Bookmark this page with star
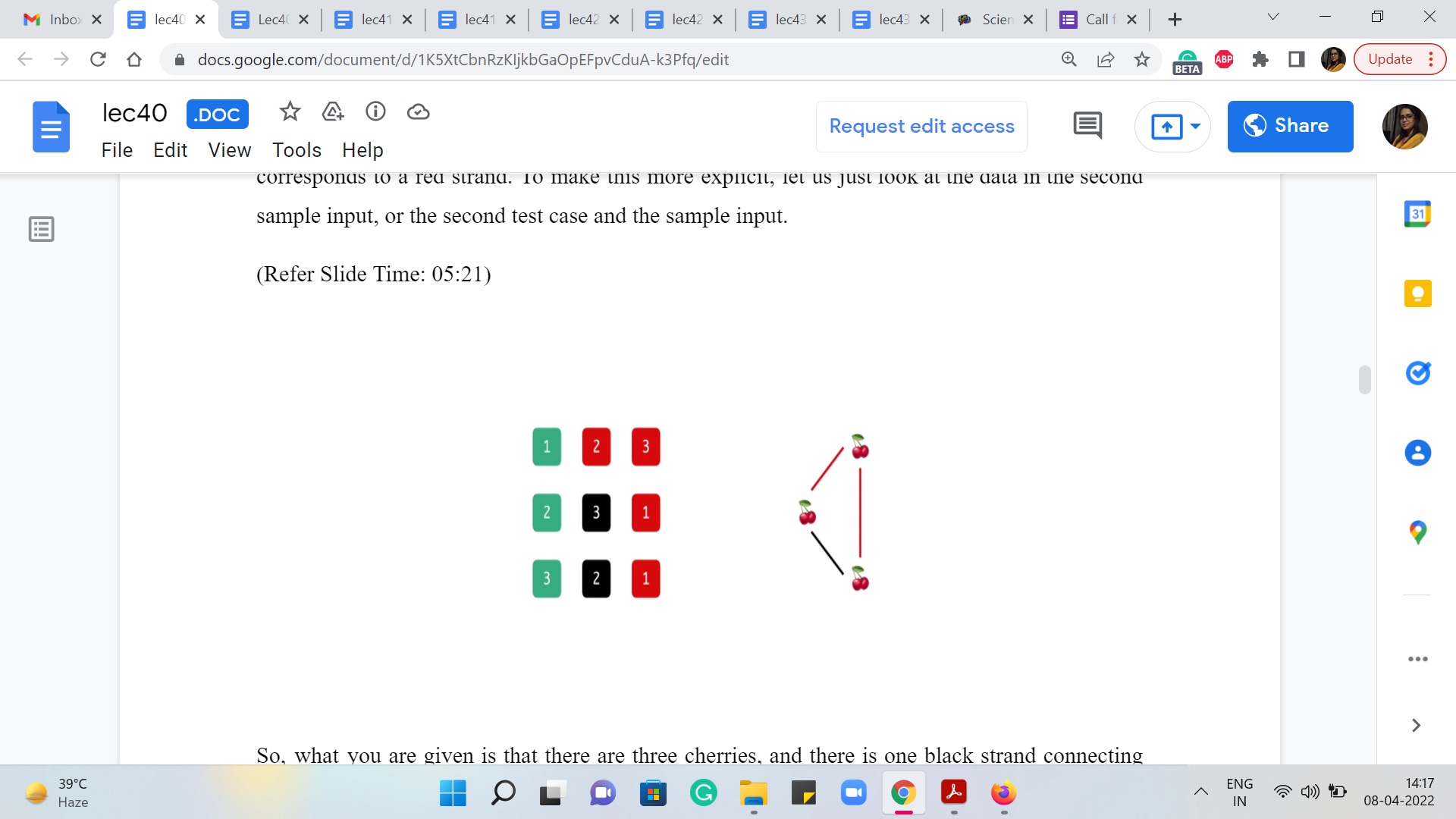The width and height of the screenshot is (1456, 819). 1141,59
